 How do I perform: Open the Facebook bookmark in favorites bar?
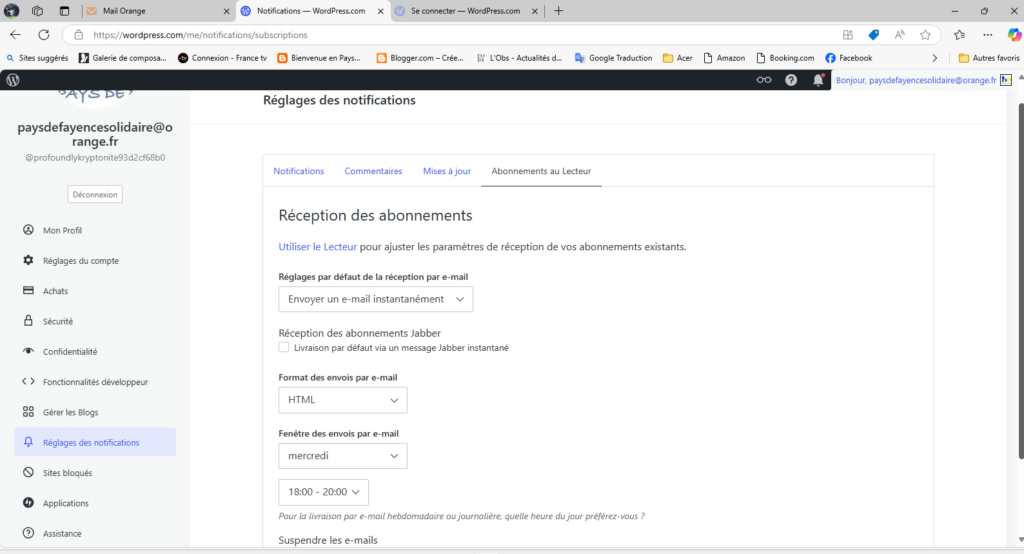coord(849,58)
